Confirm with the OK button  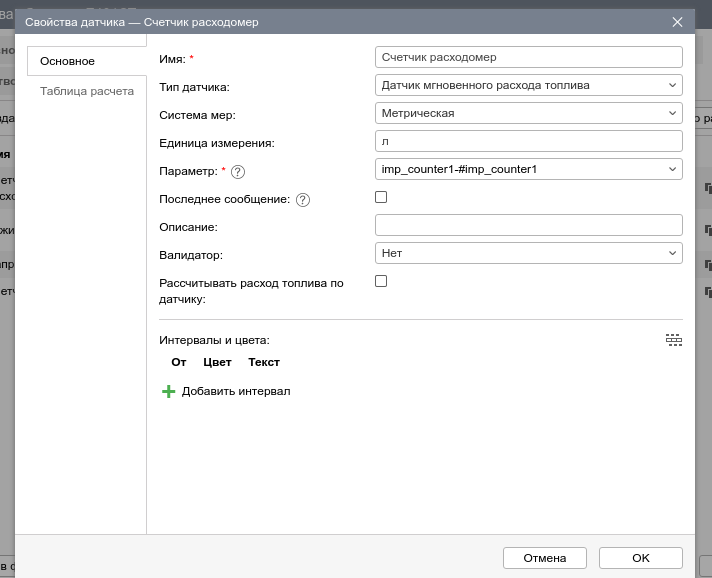[640, 558]
